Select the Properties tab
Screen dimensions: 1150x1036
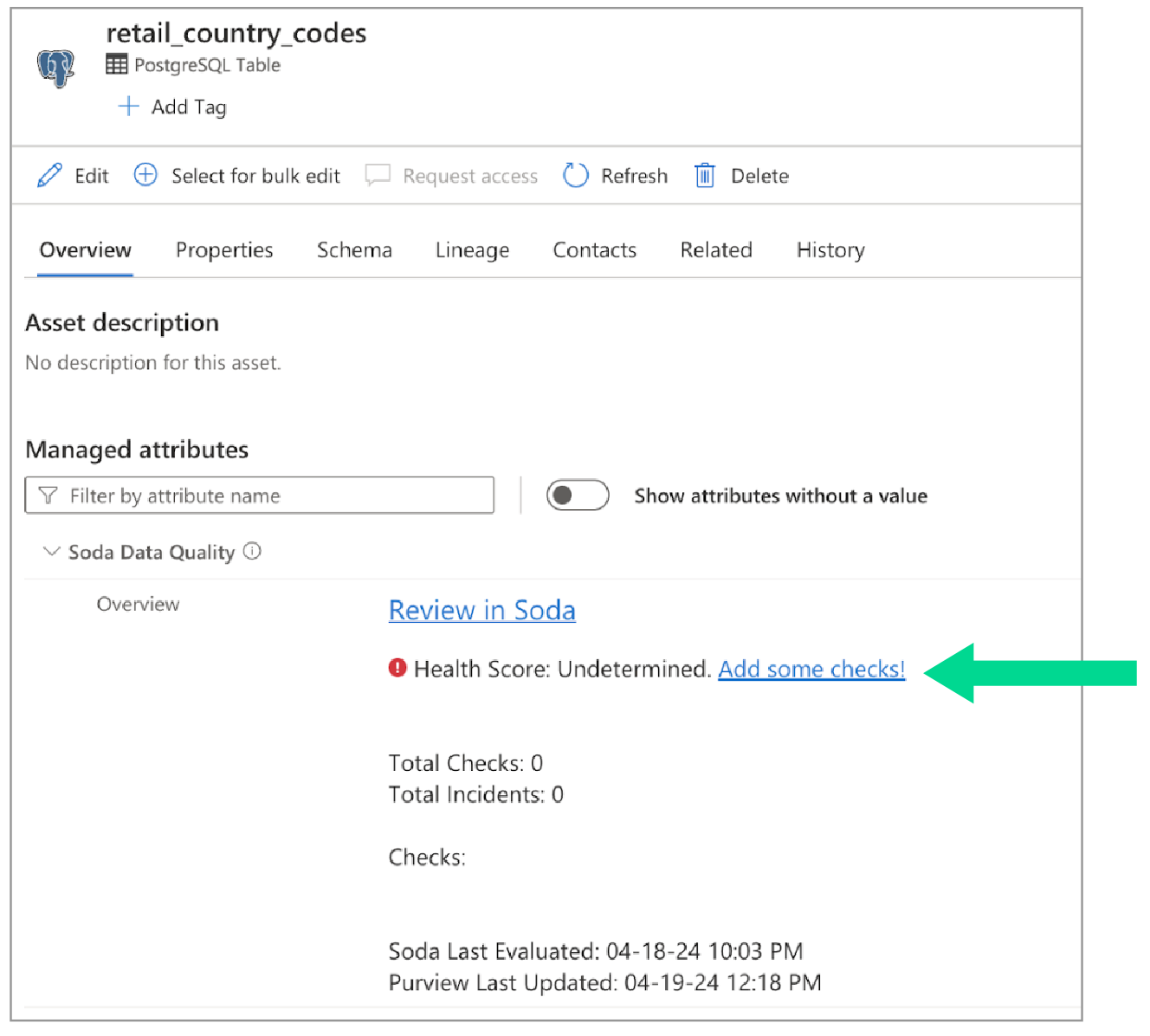coord(224,250)
